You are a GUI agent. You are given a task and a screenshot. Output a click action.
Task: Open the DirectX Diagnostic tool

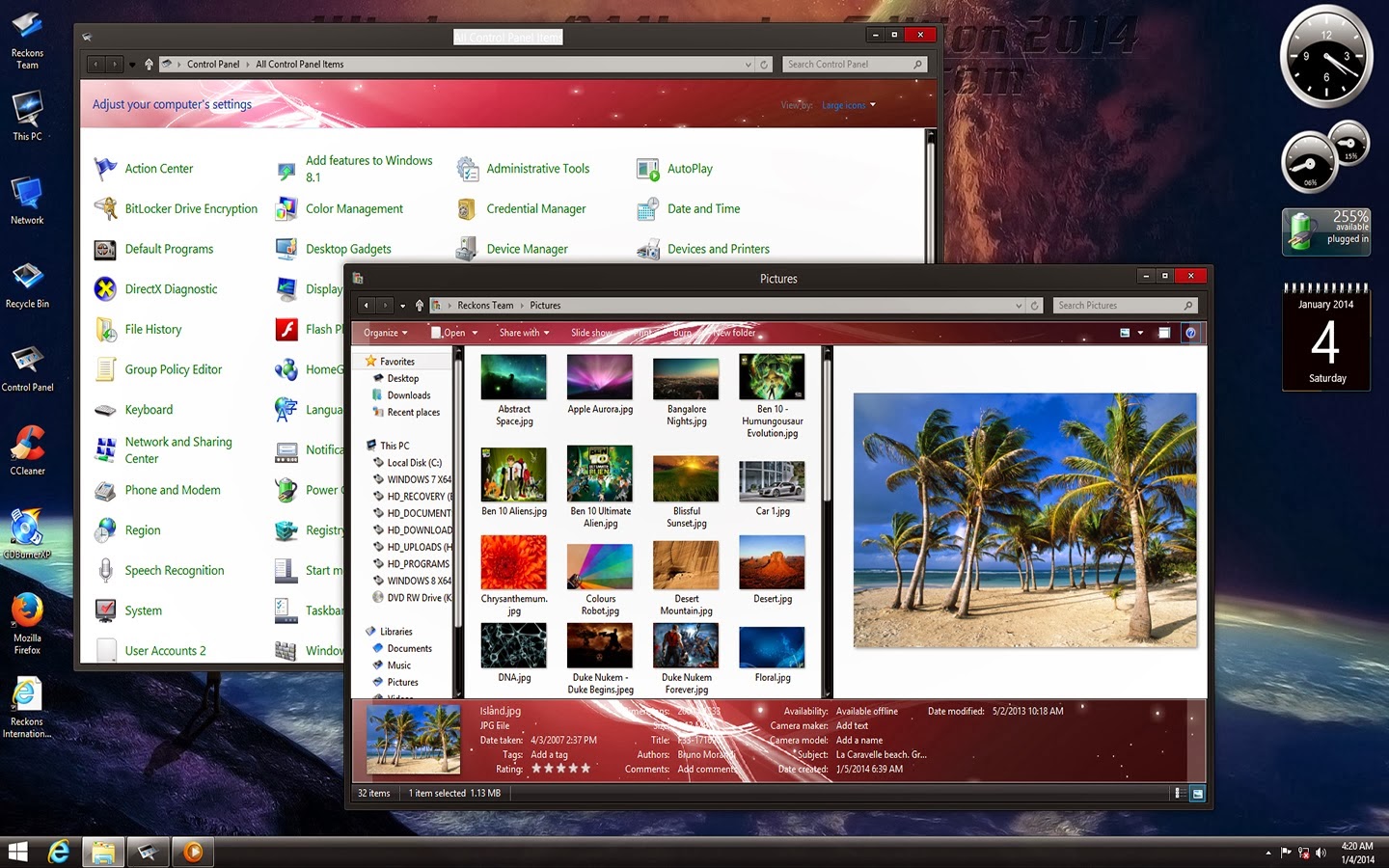pos(170,288)
